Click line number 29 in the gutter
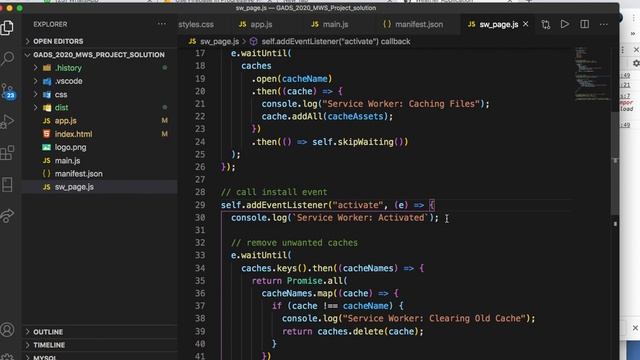 point(200,205)
